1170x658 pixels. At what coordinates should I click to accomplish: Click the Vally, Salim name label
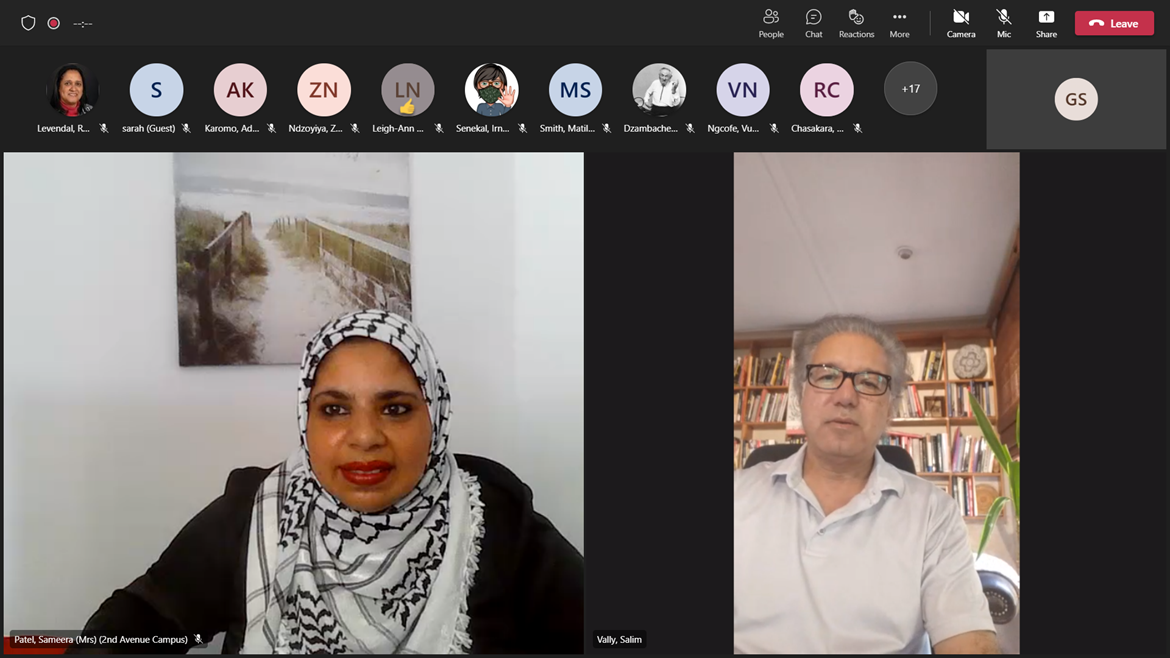coord(619,639)
